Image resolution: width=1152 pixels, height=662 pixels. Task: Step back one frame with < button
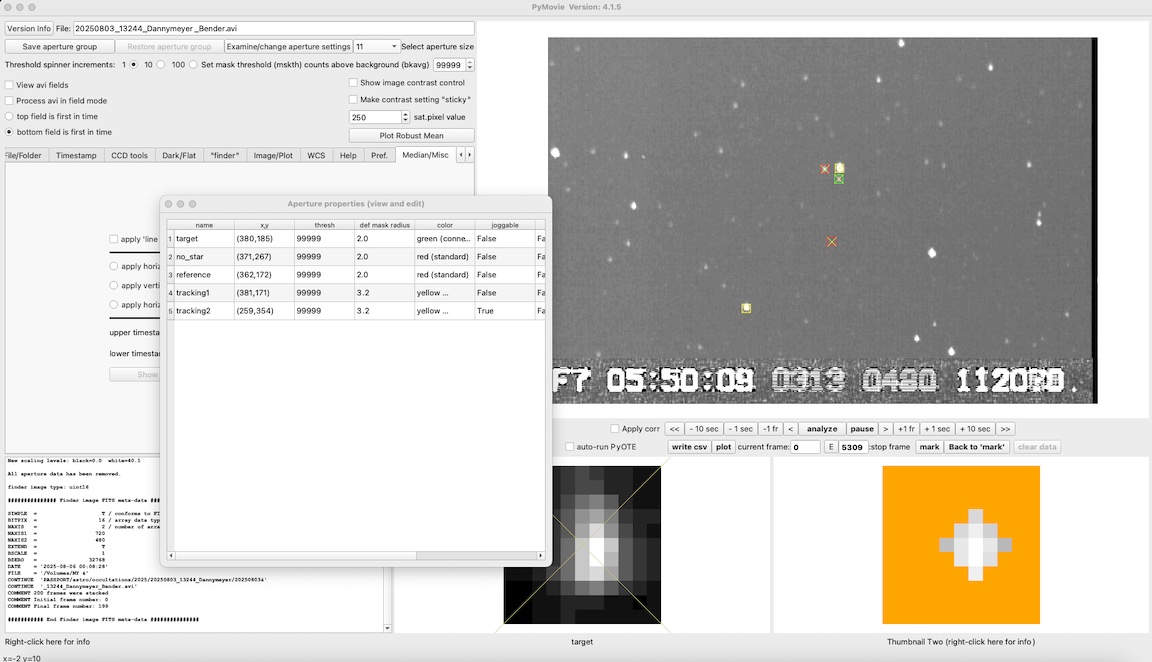[x=790, y=429]
